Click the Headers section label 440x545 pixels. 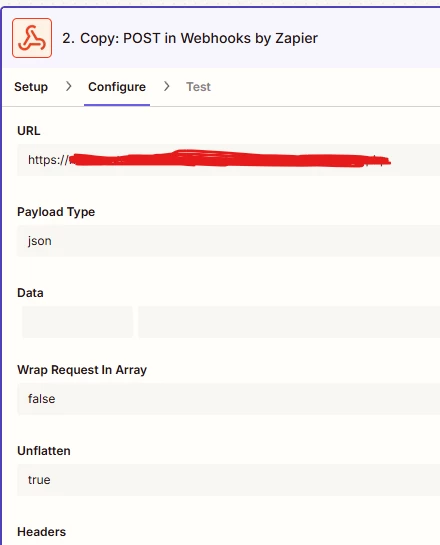coord(41,532)
